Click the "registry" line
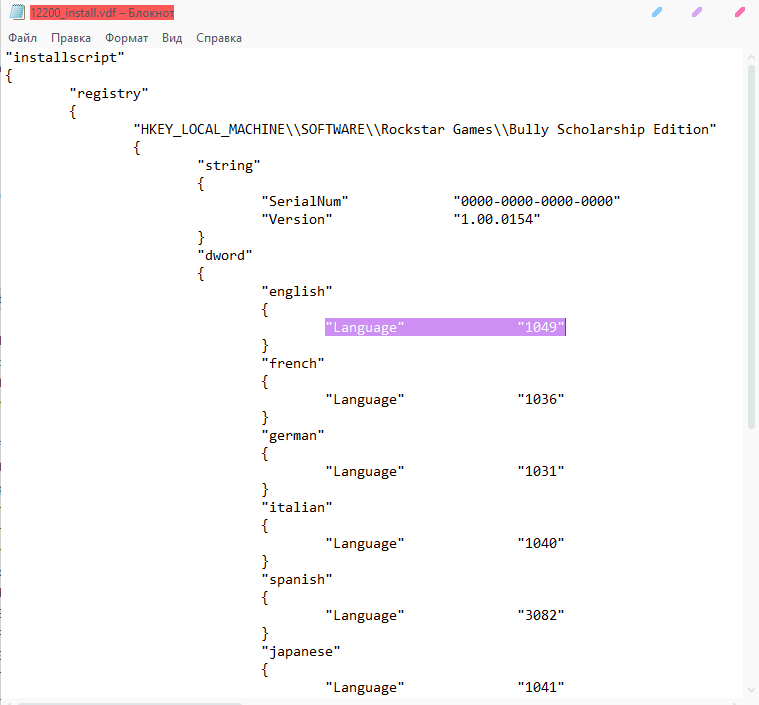 [109, 93]
